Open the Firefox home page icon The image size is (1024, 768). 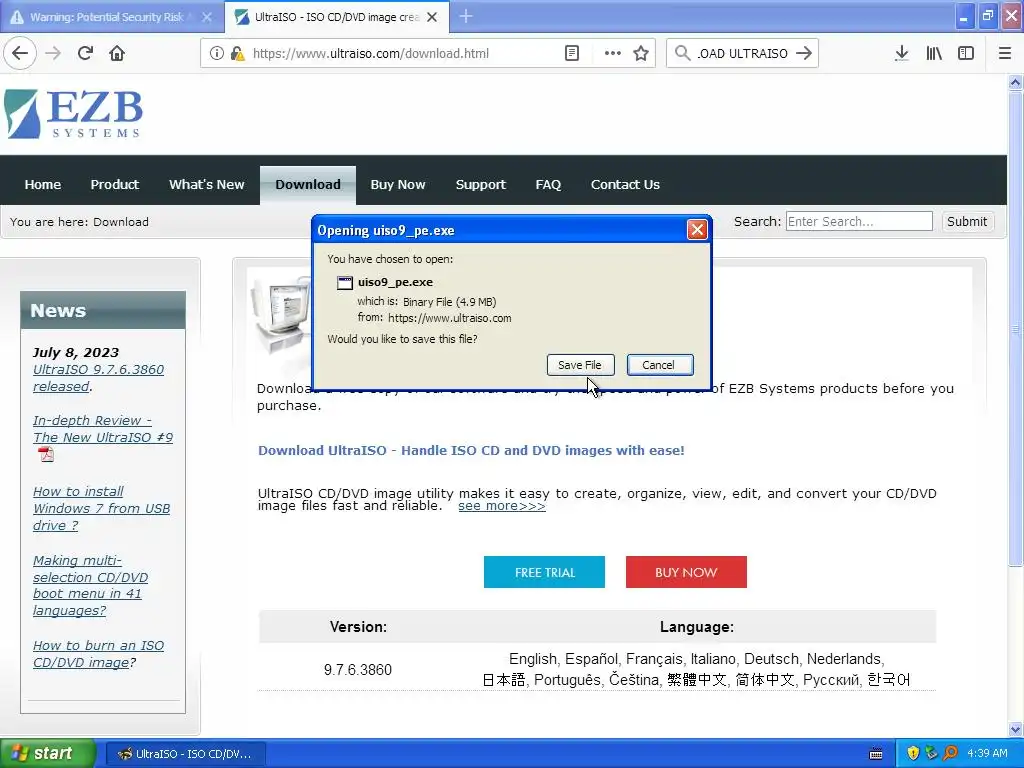(117, 53)
